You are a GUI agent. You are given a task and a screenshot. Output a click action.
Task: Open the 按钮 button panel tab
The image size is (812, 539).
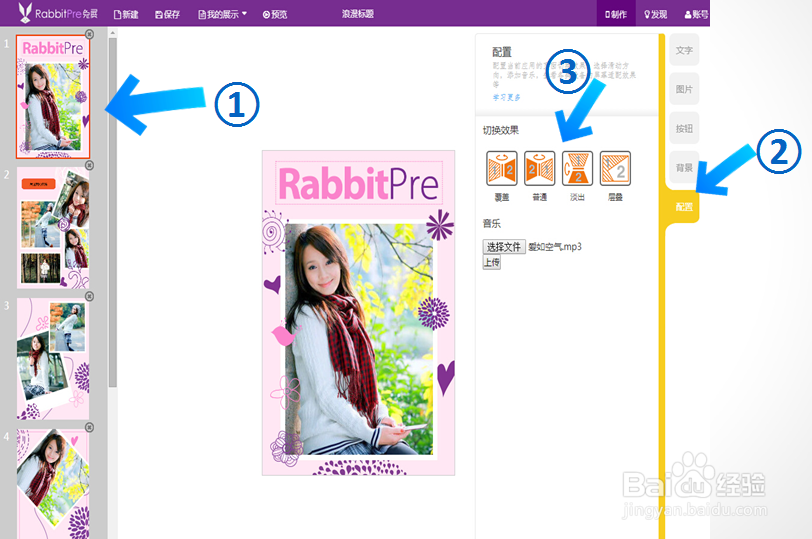[x=684, y=128]
